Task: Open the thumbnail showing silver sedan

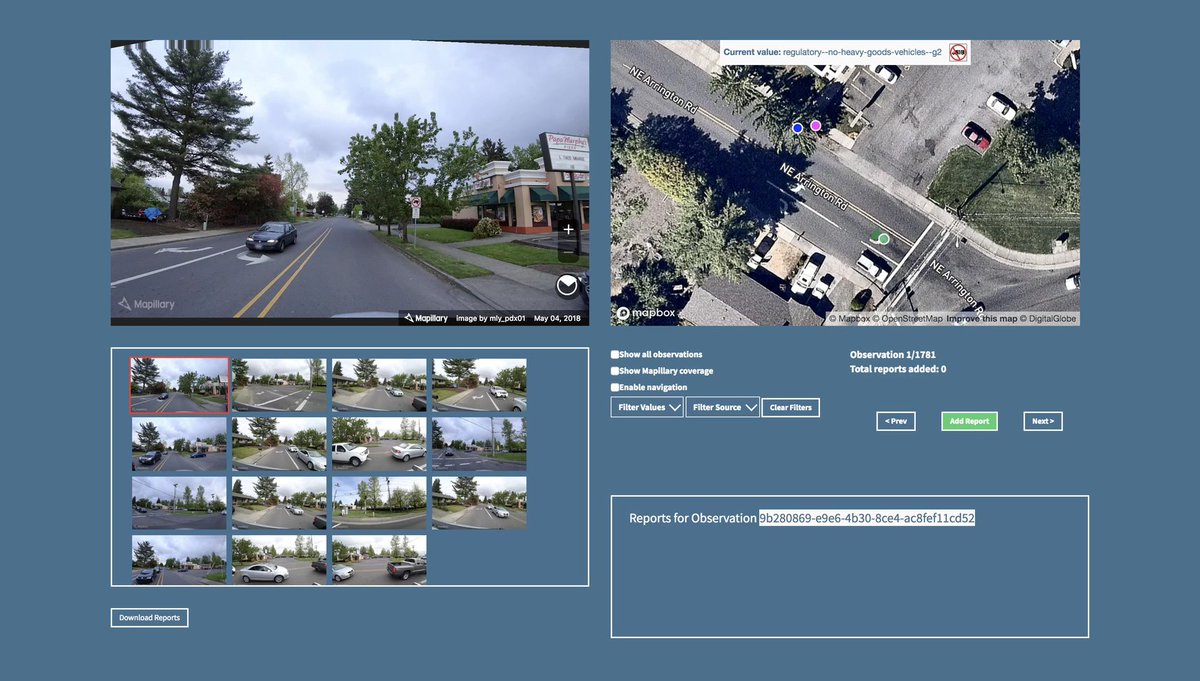Action: click(279, 560)
